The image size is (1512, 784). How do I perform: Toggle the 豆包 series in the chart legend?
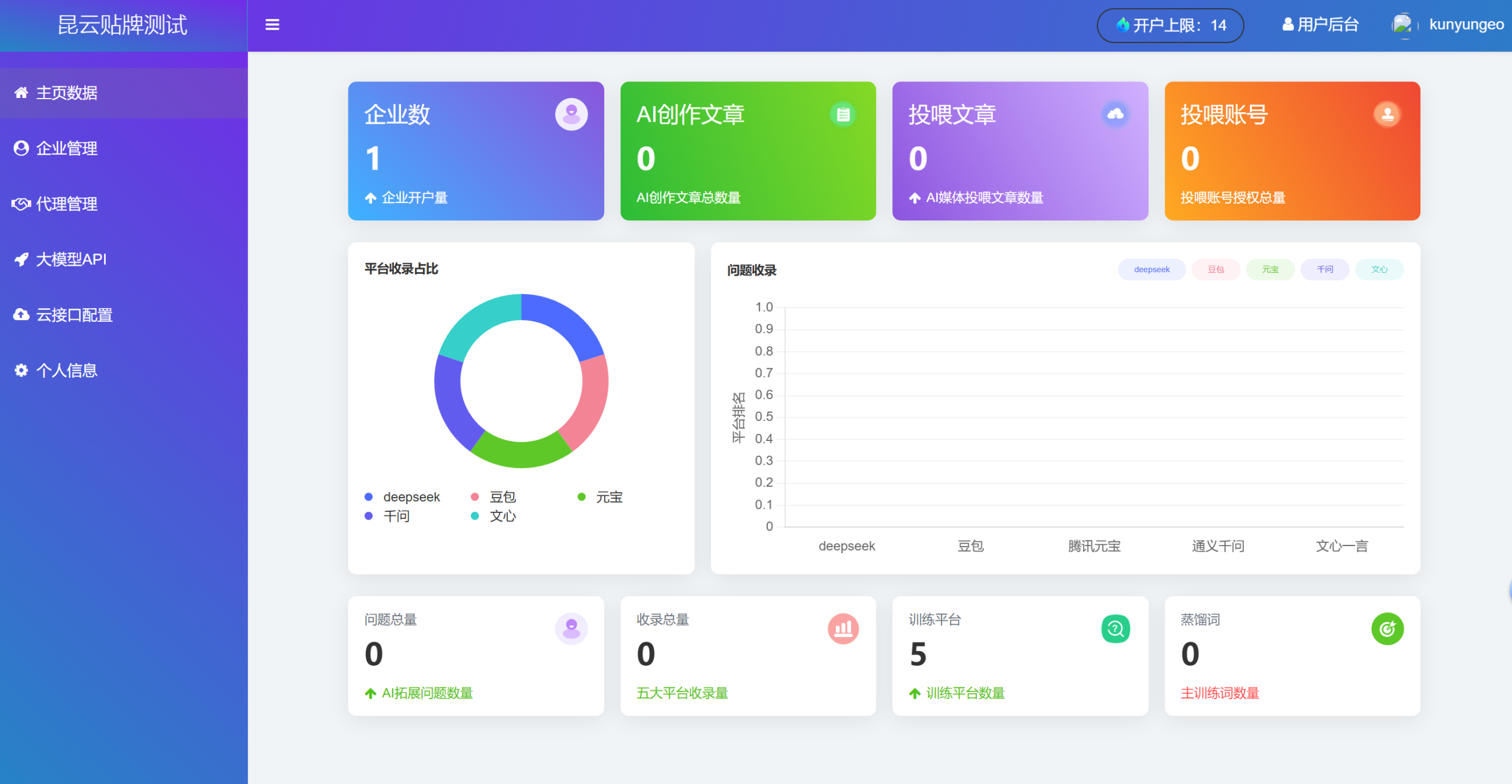pos(1216,269)
